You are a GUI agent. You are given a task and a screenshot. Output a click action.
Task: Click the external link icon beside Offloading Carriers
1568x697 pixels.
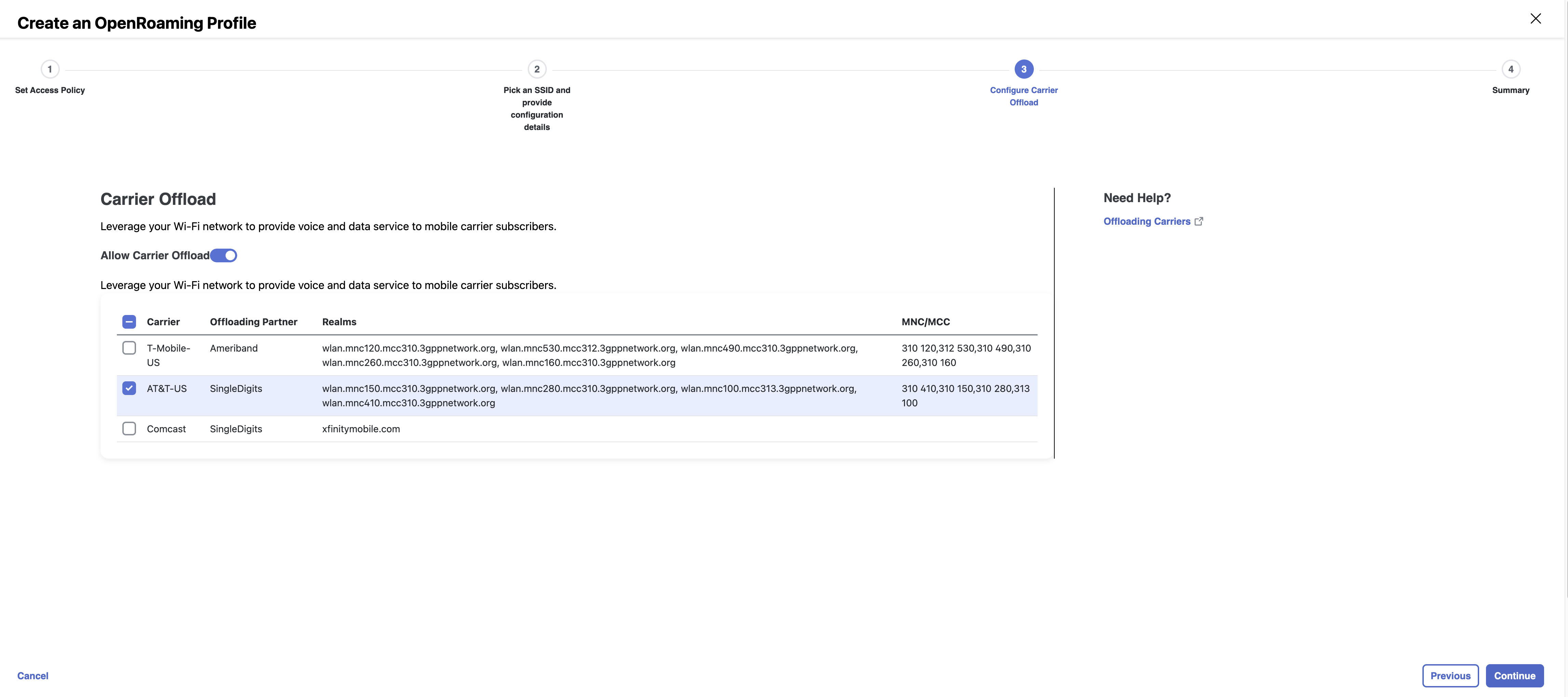[x=1199, y=221]
